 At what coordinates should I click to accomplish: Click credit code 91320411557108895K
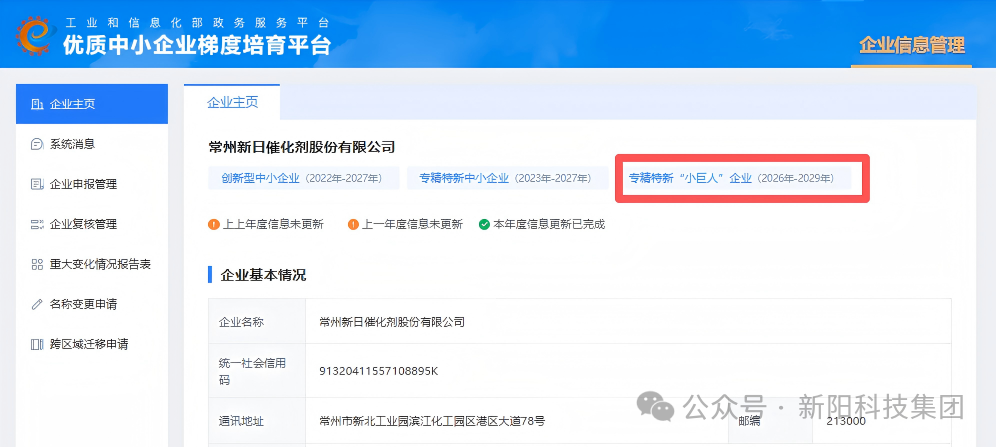pos(379,371)
